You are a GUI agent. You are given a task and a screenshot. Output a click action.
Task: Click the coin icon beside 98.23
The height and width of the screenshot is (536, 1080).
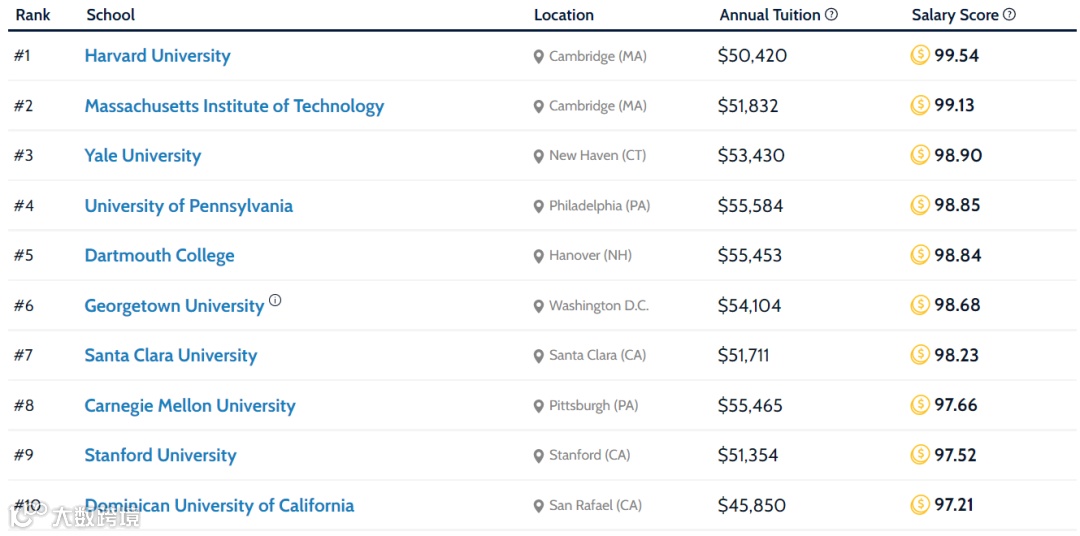point(920,355)
